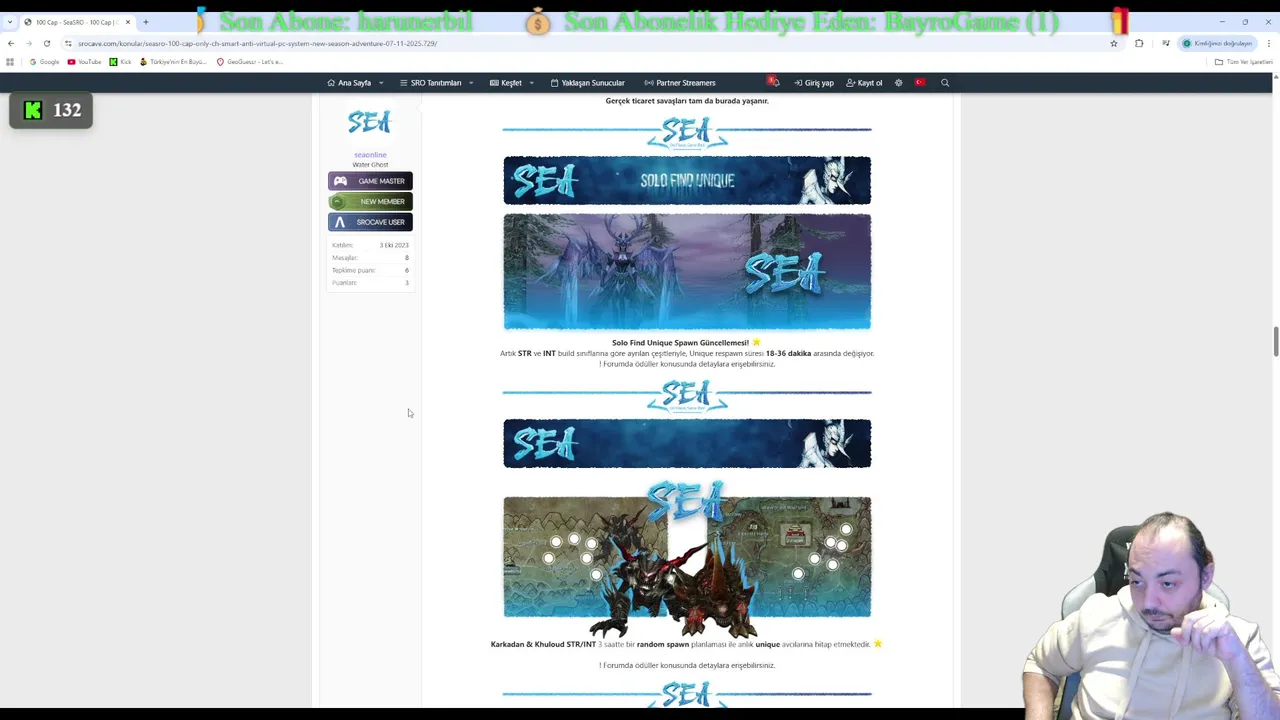Select the Turkish flag language icon
The width and height of the screenshot is (1280, 720).
pyautogui.click(x=920, y=82)
